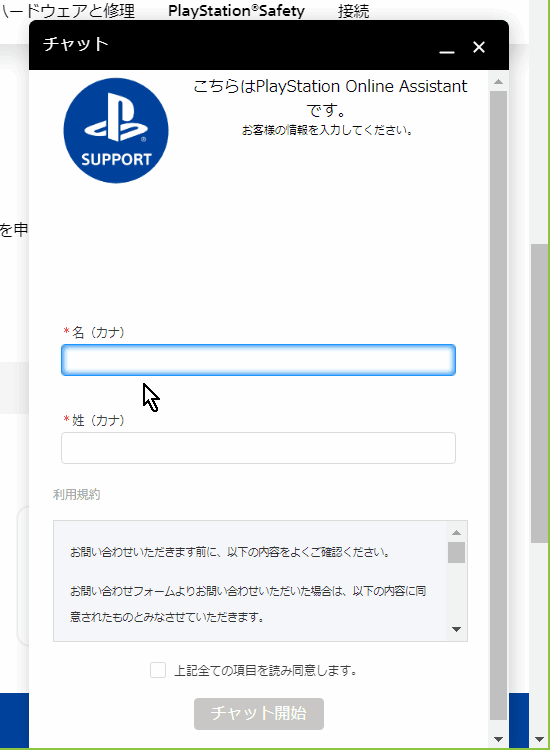Click the チャット title text
Viewport: 550px width, 750px height.
pos(76,44)
